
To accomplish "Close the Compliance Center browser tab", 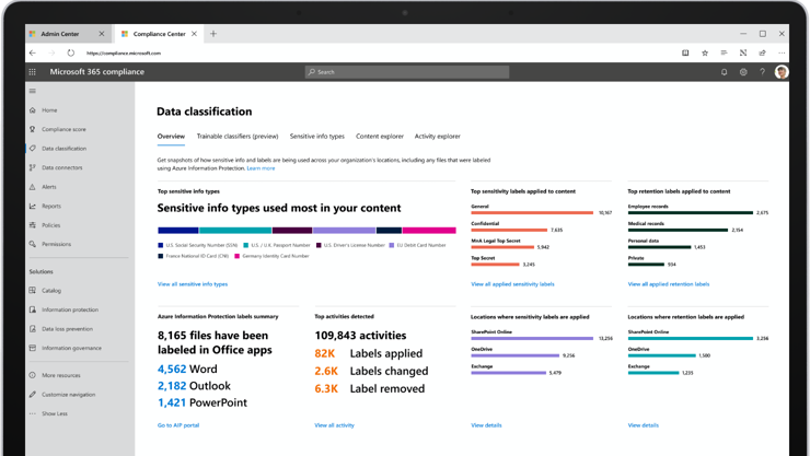I will tap(194, 34).
